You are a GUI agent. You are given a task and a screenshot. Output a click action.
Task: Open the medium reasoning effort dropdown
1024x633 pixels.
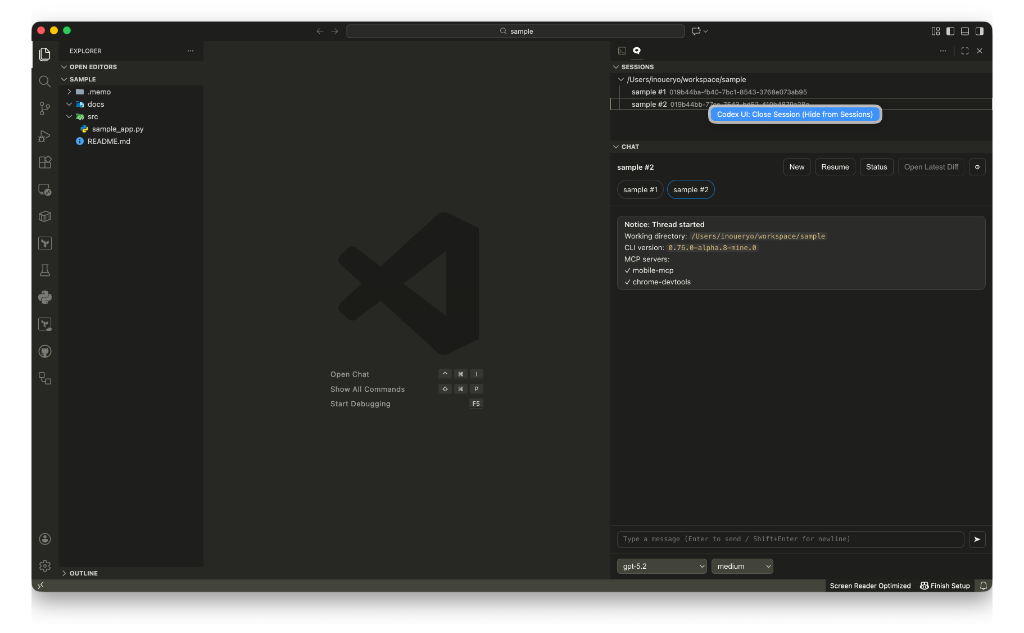tap(742, 566)
